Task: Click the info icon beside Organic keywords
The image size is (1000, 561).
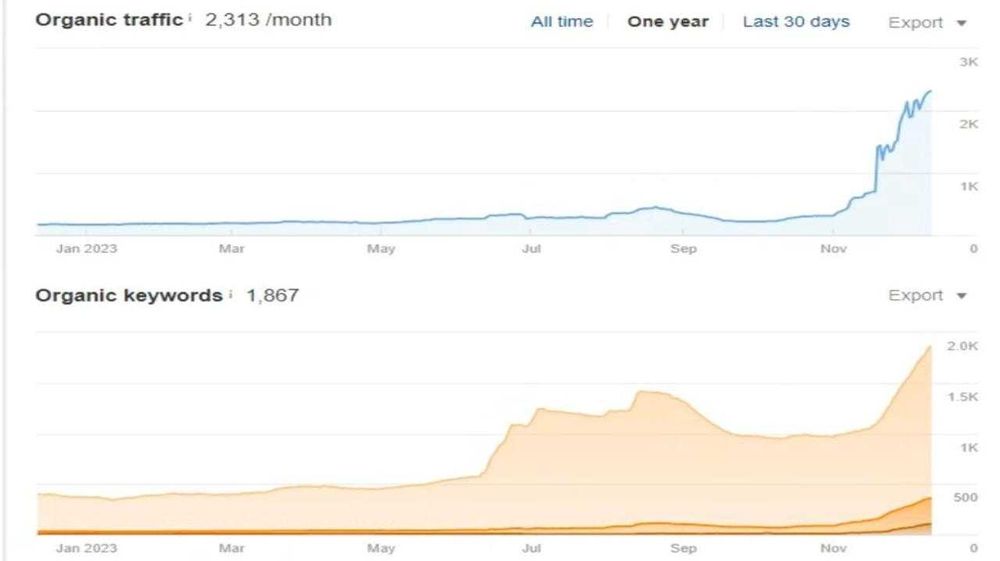Action: (230, 295)
